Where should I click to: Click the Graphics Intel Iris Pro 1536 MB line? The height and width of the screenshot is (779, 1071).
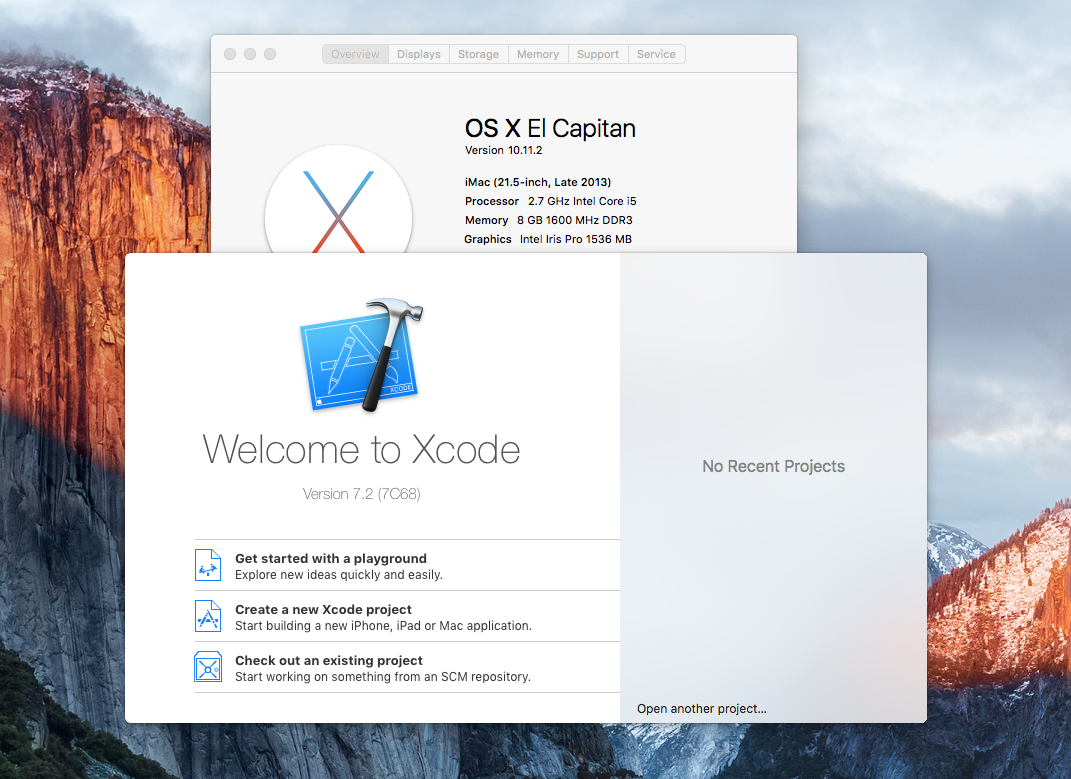[x=548, y=239]
